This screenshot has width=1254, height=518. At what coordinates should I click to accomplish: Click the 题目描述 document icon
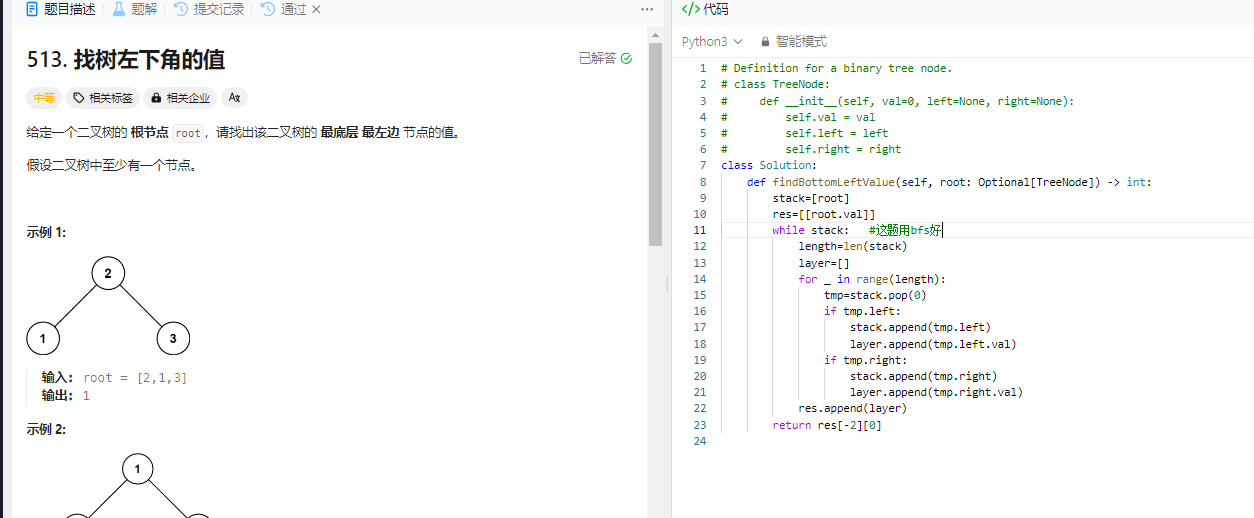[x=32, y=9]
